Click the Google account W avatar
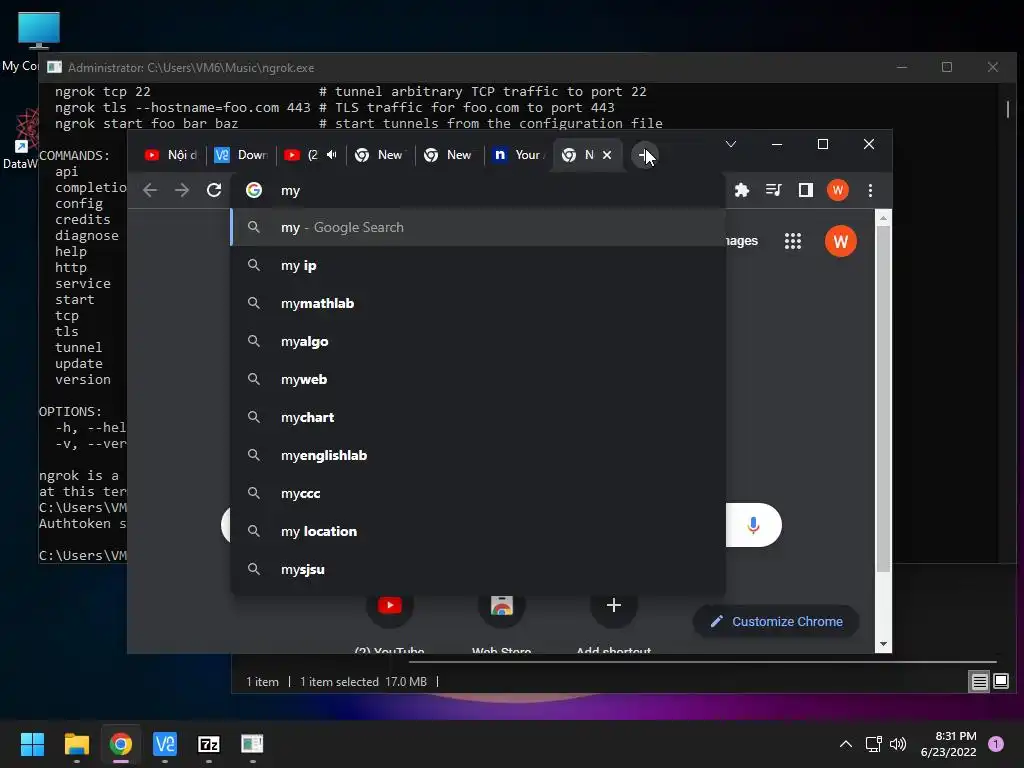 tap(840, 241)
